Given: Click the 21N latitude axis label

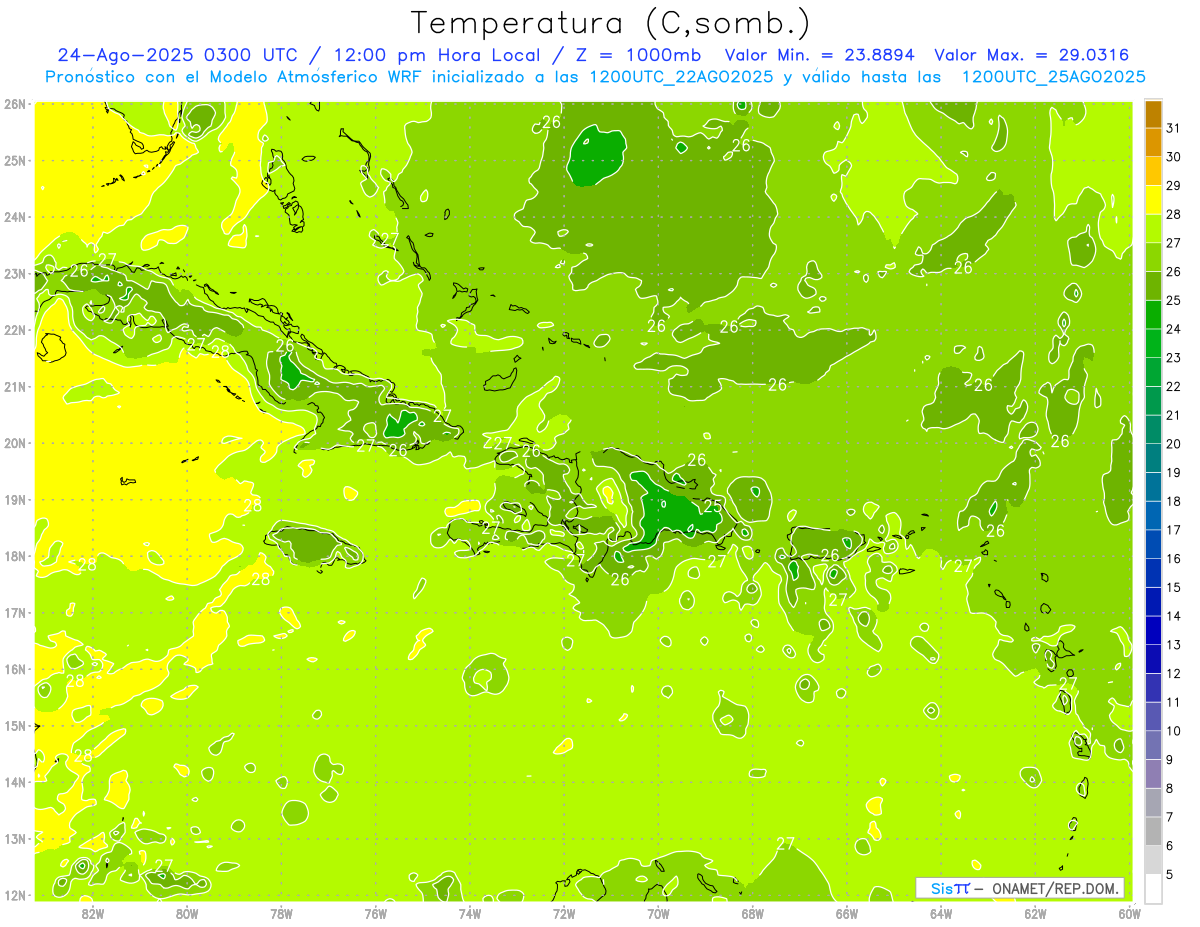Looking at the screenshot, I should 15,386.
